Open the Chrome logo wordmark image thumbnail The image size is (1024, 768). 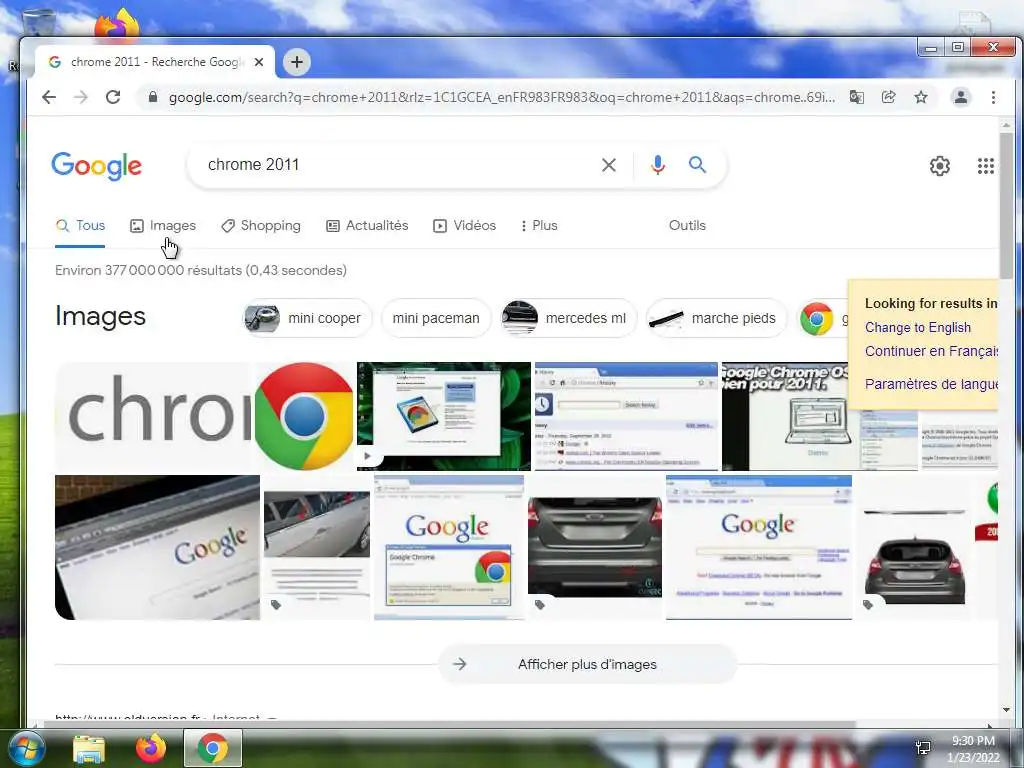pyautogui.click(x=204, y=416)
